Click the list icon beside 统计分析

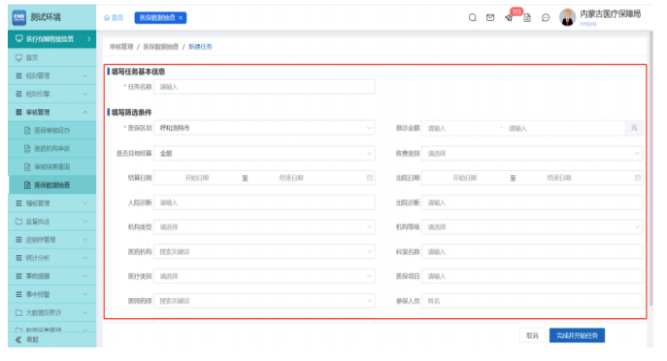pyautogui.click(x=19, y=258)
